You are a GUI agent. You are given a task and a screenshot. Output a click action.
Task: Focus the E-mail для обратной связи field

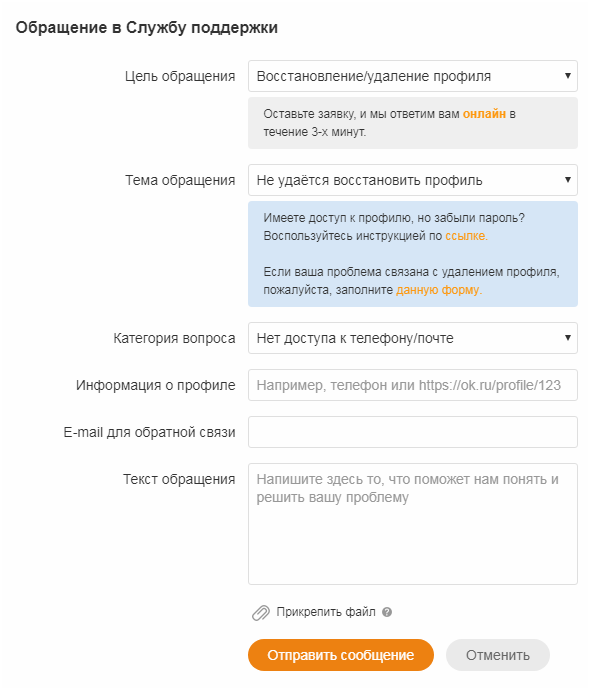tap(413, 432)
